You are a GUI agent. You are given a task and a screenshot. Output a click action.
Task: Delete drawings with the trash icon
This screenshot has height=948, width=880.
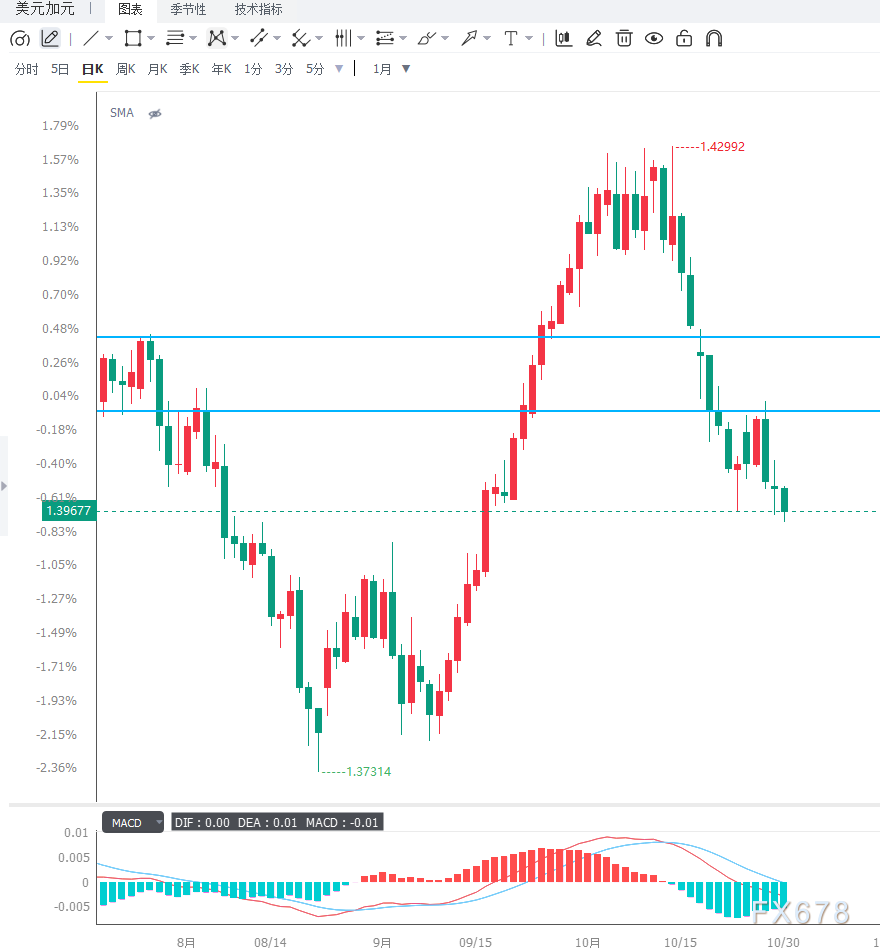point(624,39)
